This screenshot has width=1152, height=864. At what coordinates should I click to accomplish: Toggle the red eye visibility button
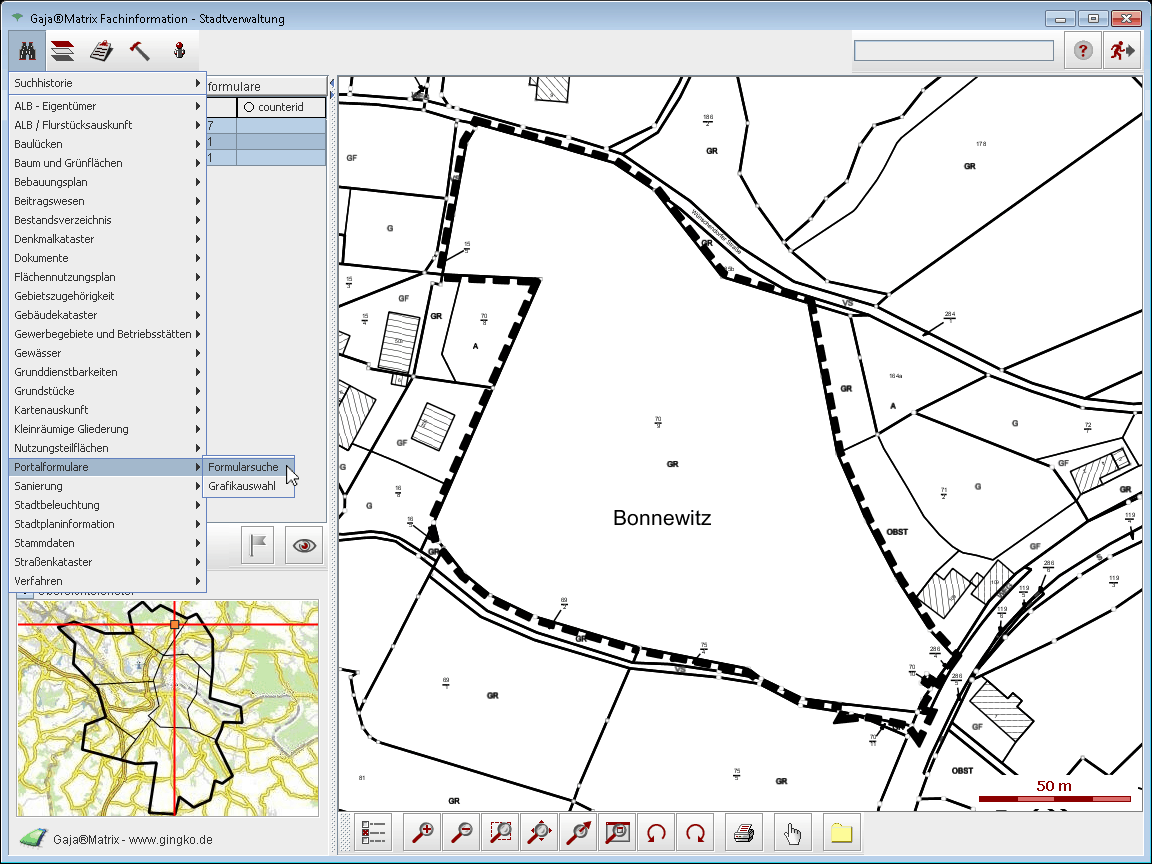(304, 545)
